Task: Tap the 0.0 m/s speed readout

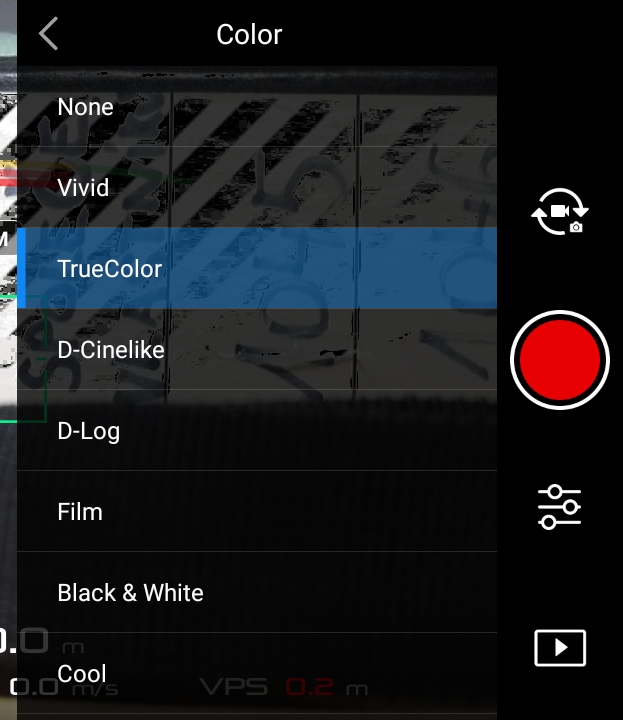Action: [64, 687]
